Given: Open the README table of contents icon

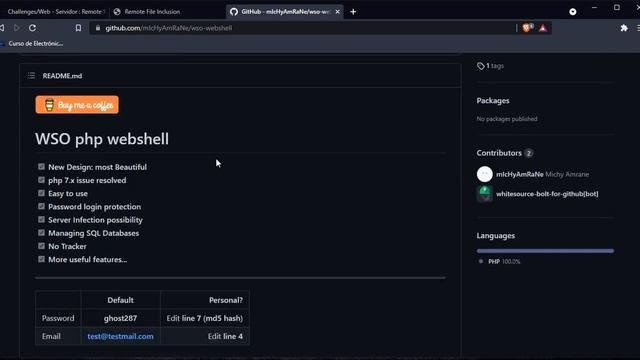Looking at the screenshot, I should pyautogui.click(x=31, y=76).
